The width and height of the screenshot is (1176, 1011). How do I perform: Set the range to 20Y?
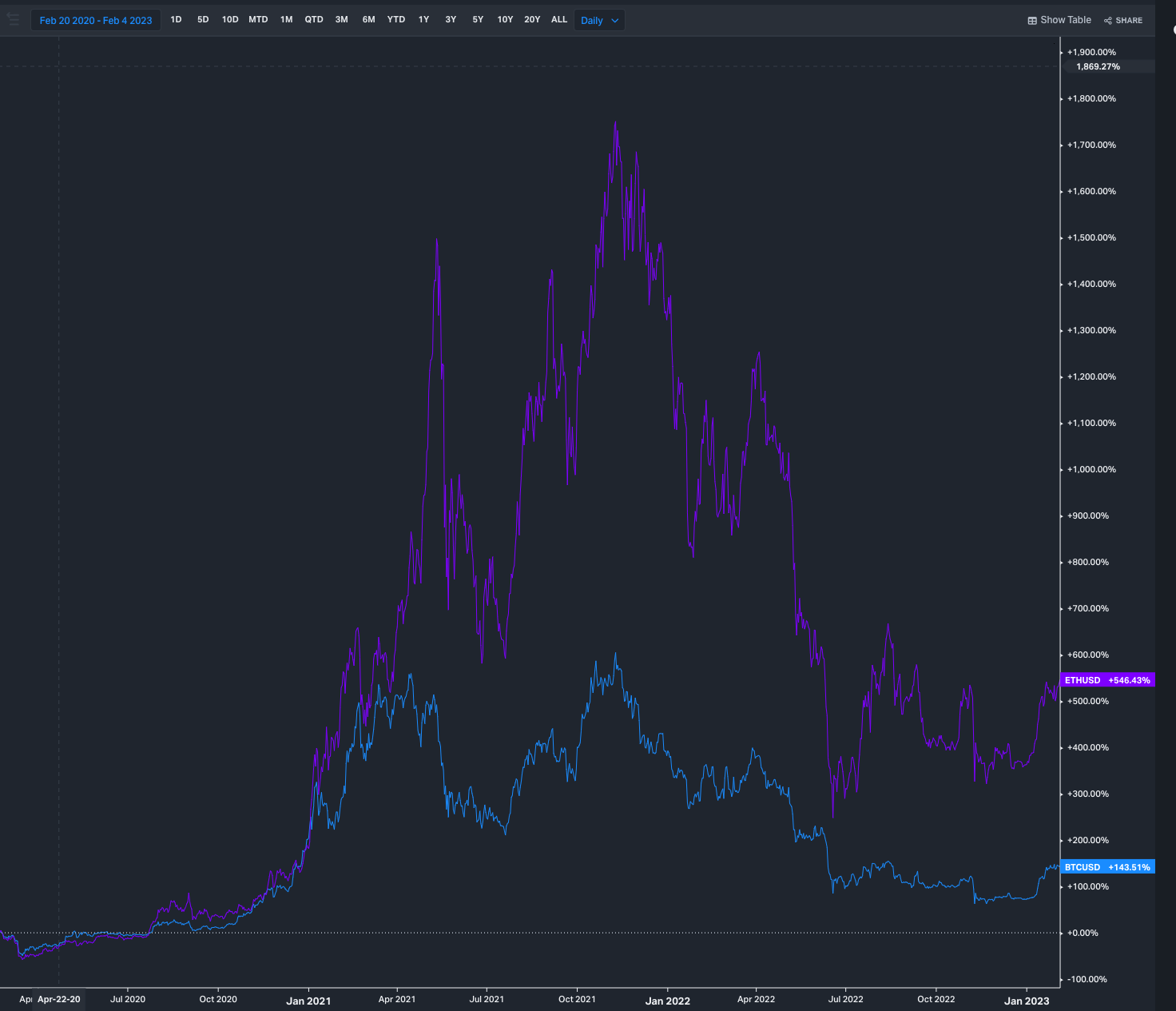[x=532, y=20]
